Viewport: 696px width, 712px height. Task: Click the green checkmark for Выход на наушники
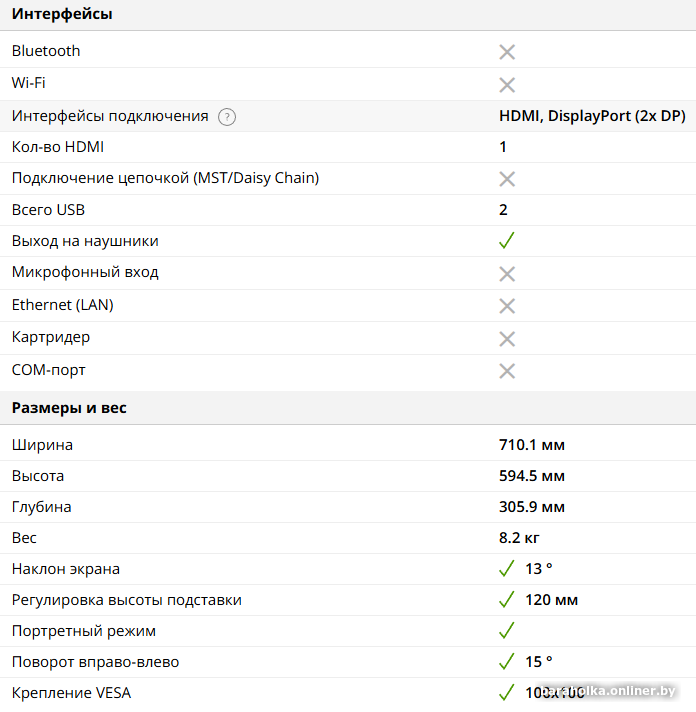[507, 241]
